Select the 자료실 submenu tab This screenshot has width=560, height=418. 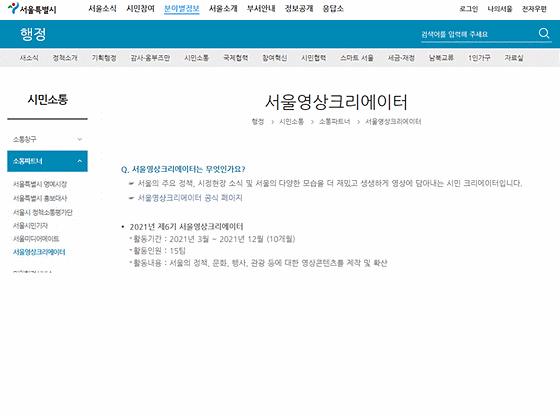point(514,58)
